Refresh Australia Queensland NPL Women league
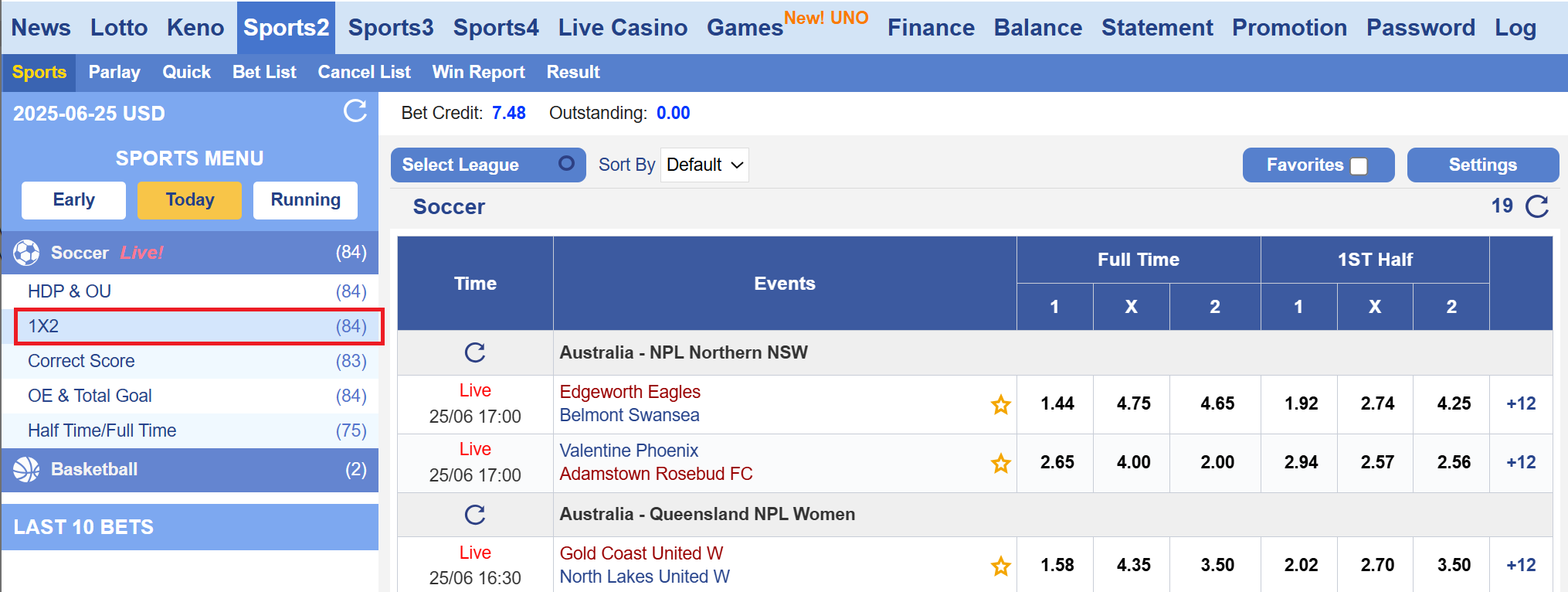This screenshot has width=1568, height=592. [x=475, y=514]
